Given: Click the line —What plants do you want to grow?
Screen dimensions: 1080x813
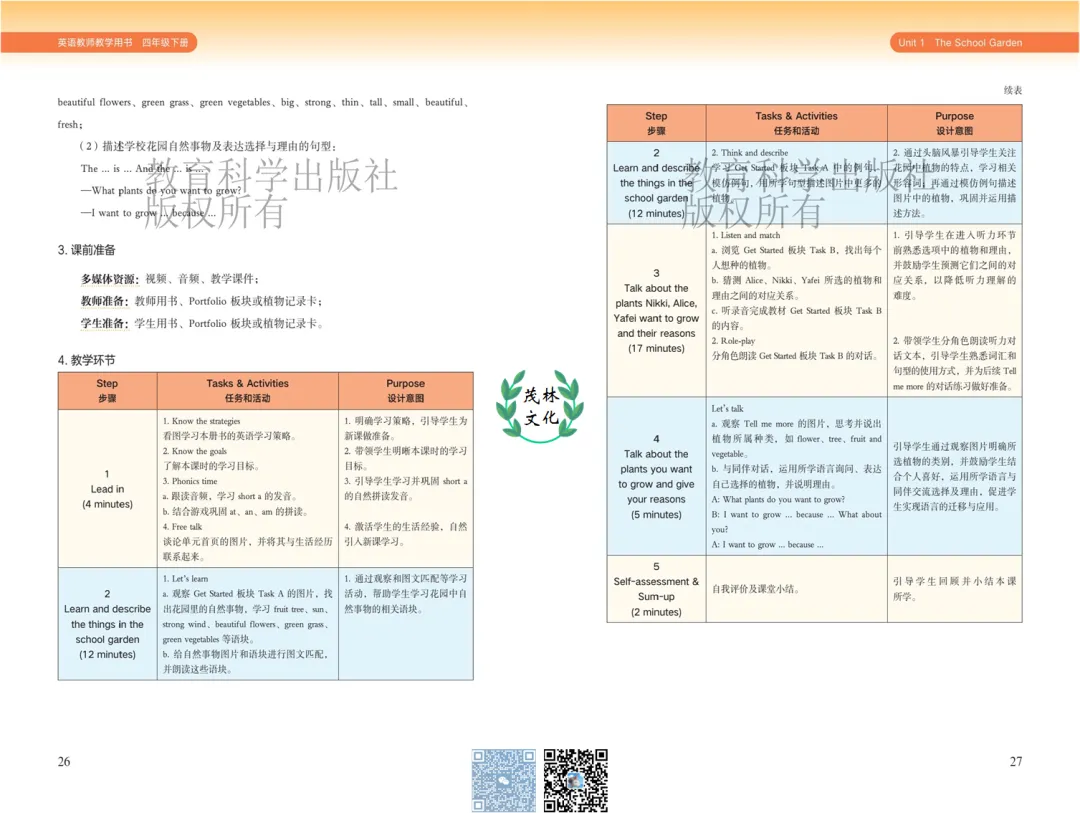Looking at the screenshot, I should tap(161, 191).
